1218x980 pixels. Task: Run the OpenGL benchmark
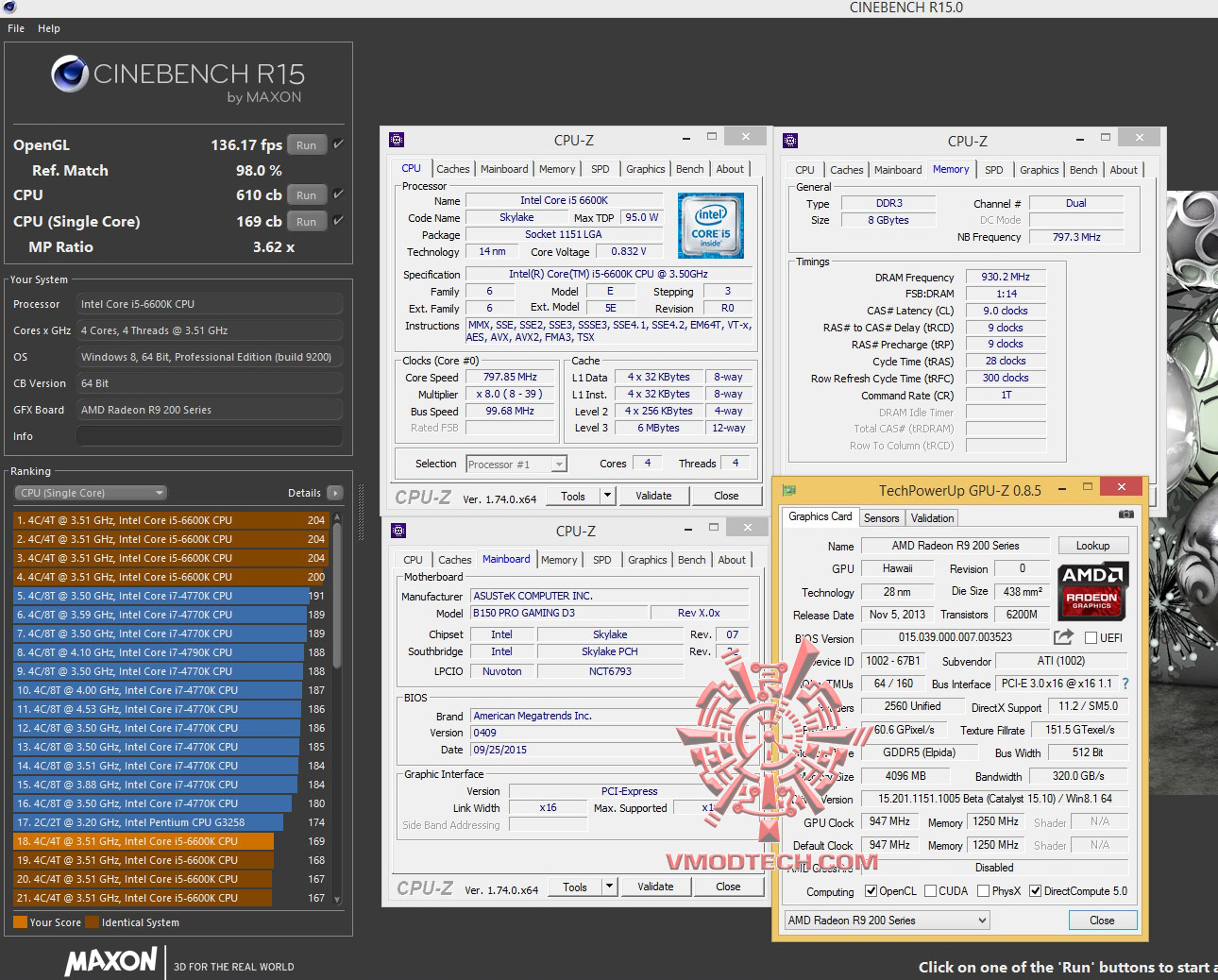[x=307, y=145]
